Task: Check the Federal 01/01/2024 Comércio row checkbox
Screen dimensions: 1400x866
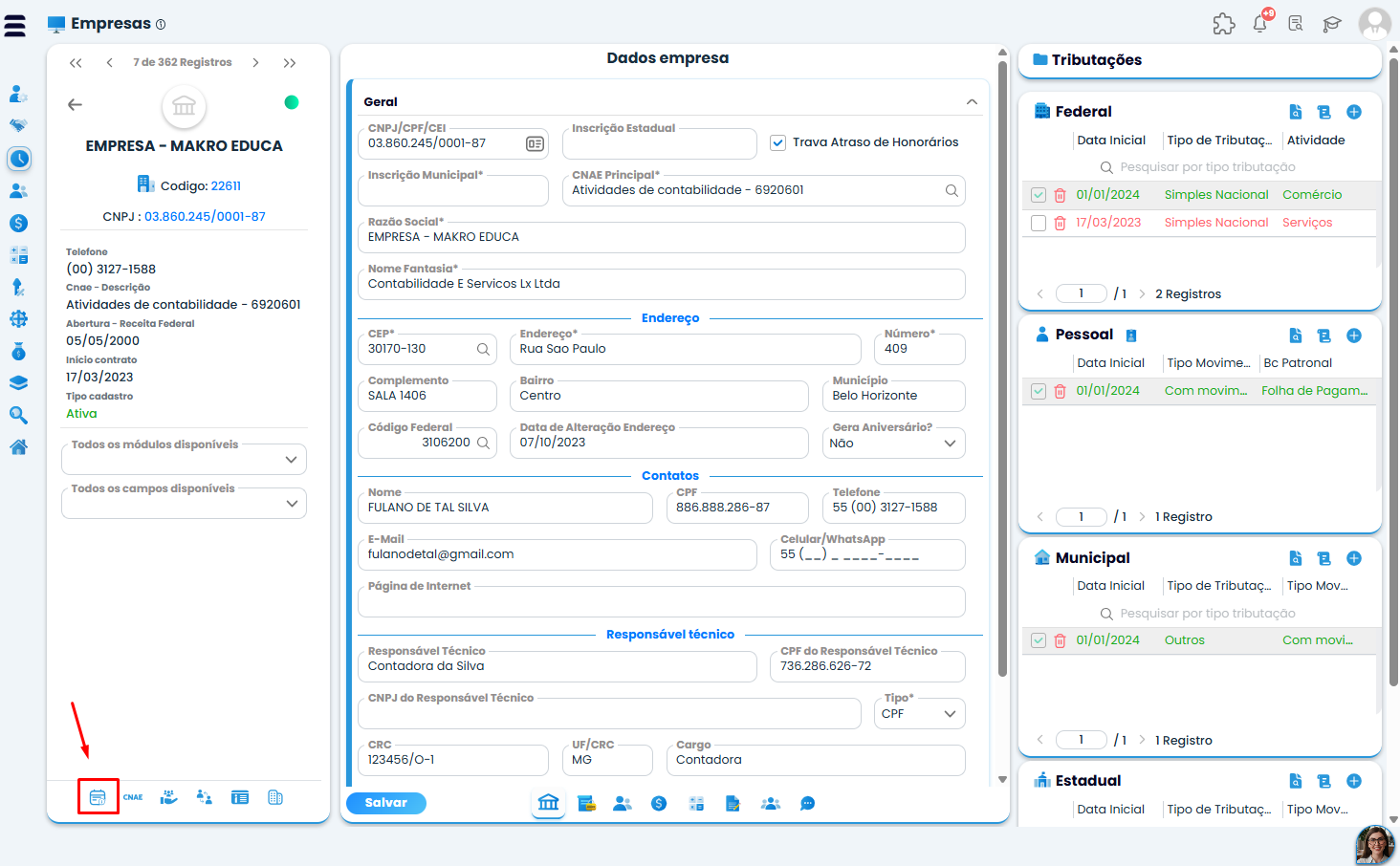Action: pyautogui.click(x=1039, y=195)
